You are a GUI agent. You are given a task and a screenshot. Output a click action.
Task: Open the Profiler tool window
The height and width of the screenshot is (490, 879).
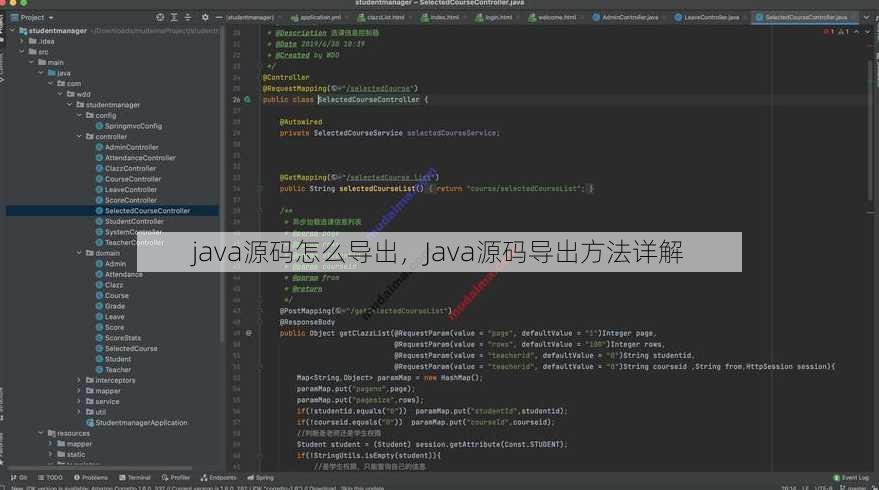(176, 478)
